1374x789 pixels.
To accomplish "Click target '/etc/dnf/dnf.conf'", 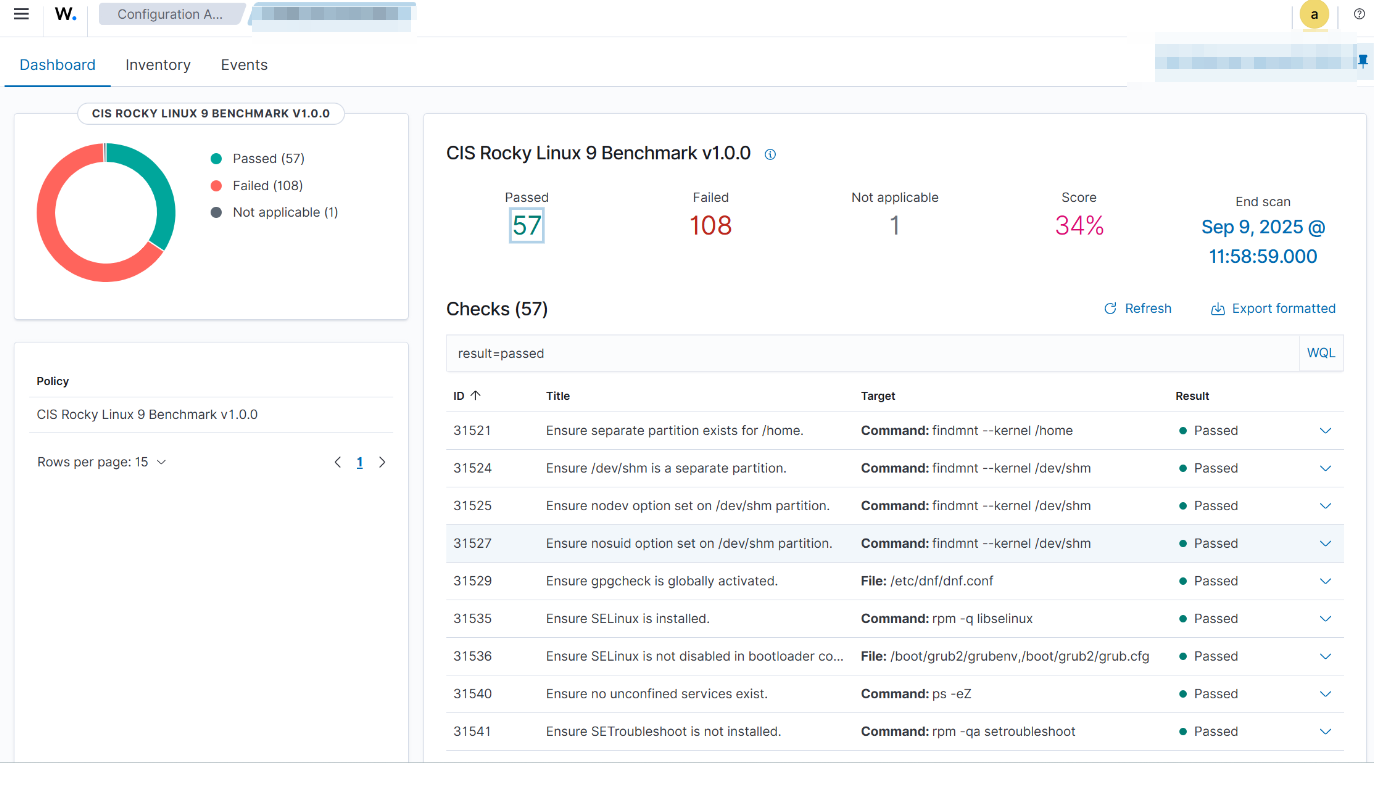I will tap(942, 581).
